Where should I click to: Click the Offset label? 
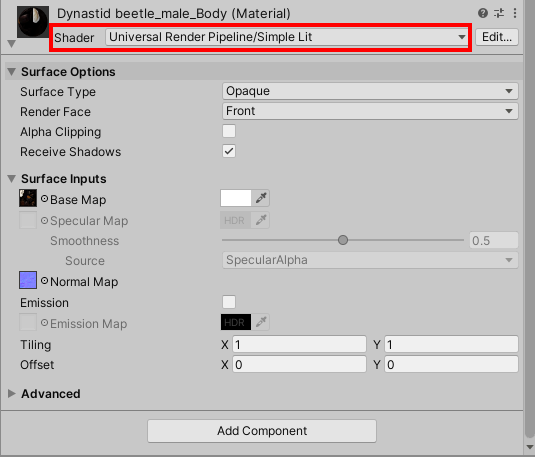[x=37, y=365]
